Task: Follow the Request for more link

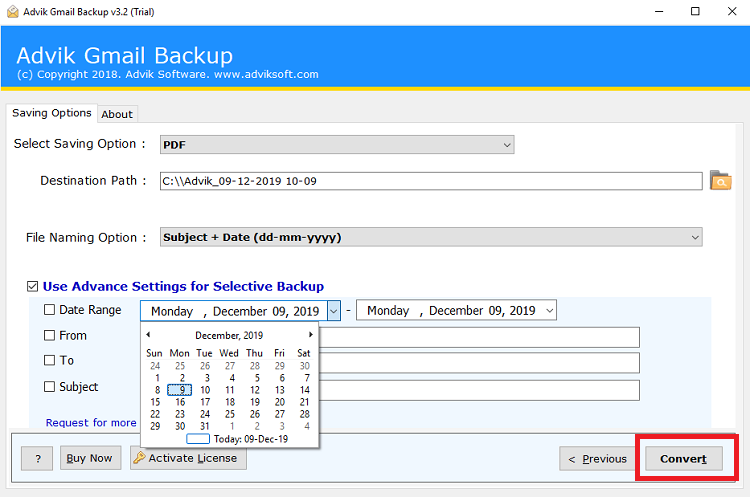Action: 91,423
